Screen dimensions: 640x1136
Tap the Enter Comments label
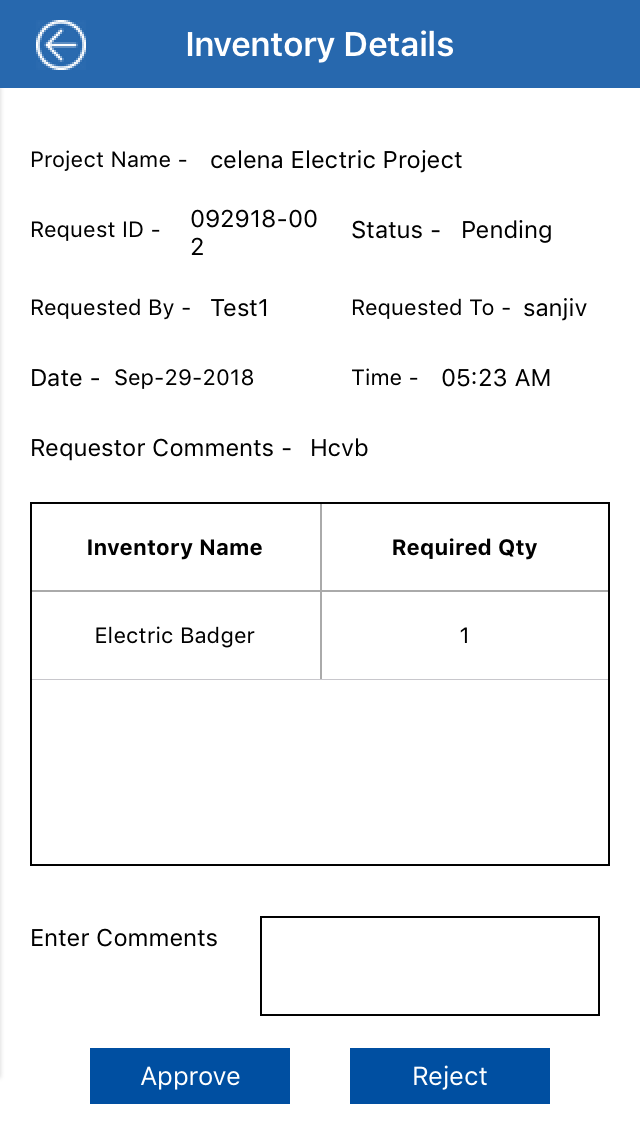(x=124, y=938)
